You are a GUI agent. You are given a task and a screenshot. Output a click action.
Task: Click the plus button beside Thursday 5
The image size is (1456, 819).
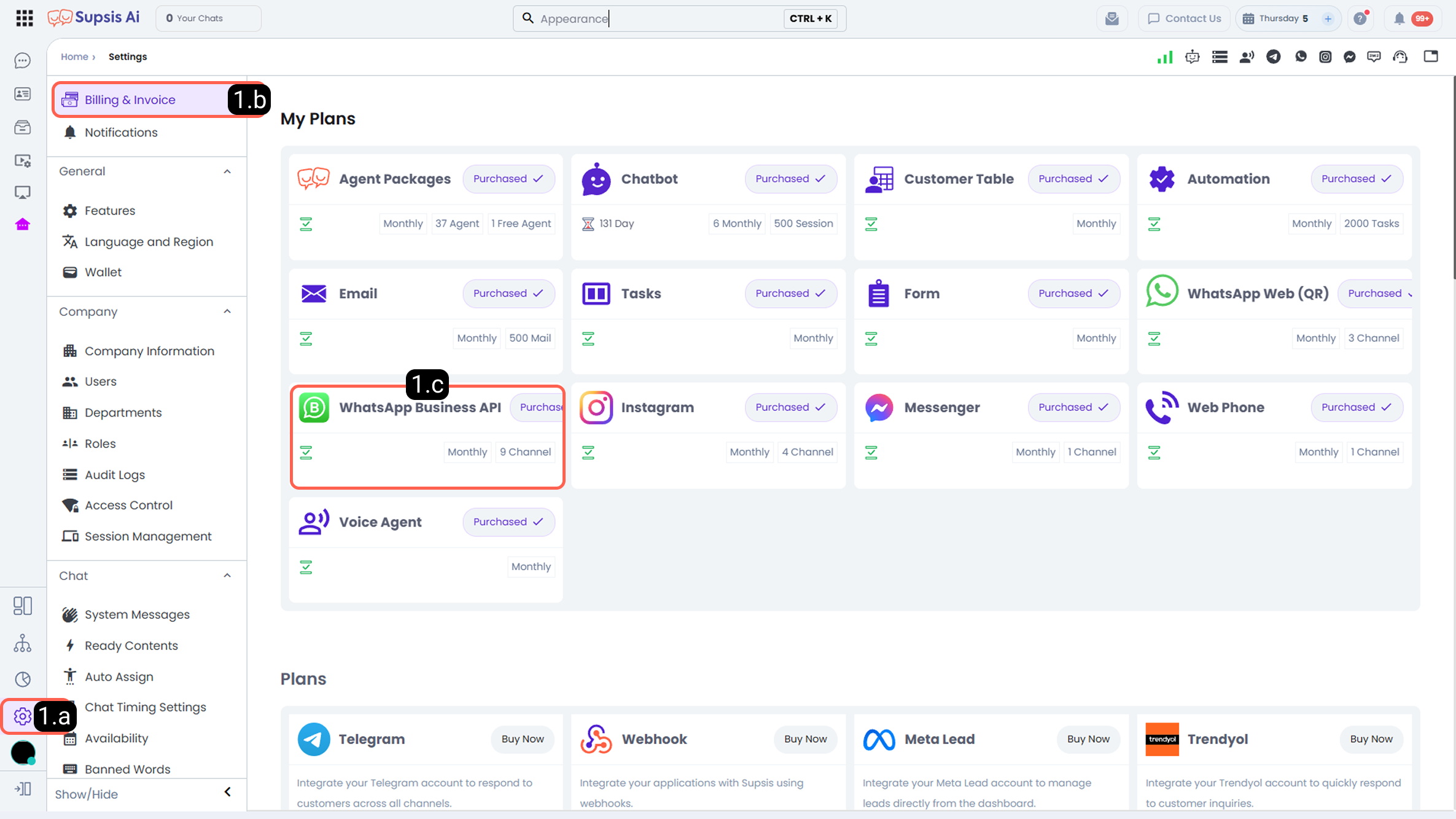pos(1328,18)
